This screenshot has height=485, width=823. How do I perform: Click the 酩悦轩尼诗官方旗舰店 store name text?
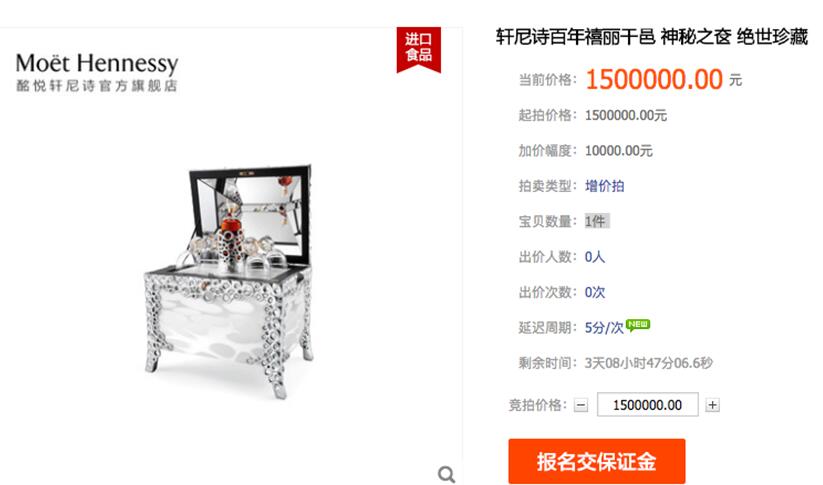click(x=97, y=86)
